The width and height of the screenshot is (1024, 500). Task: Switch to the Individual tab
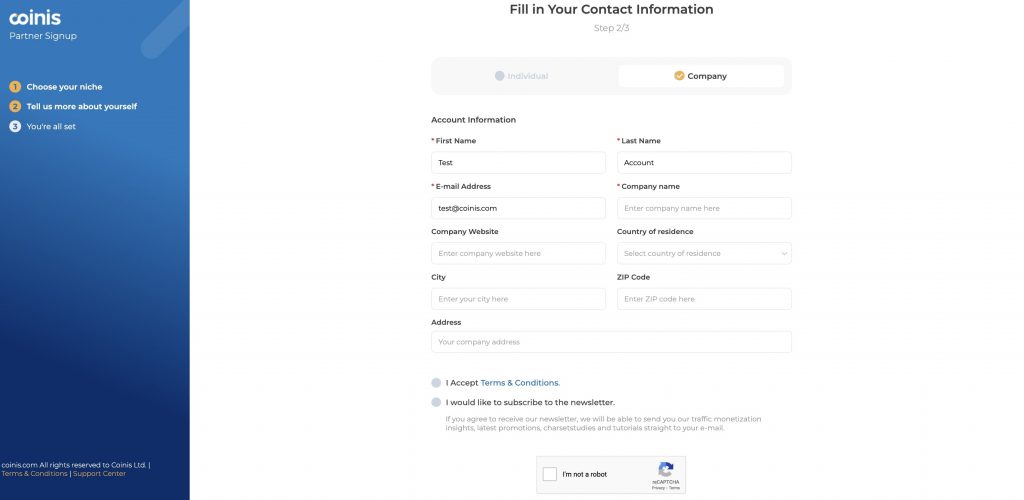(x=522, y=76)
